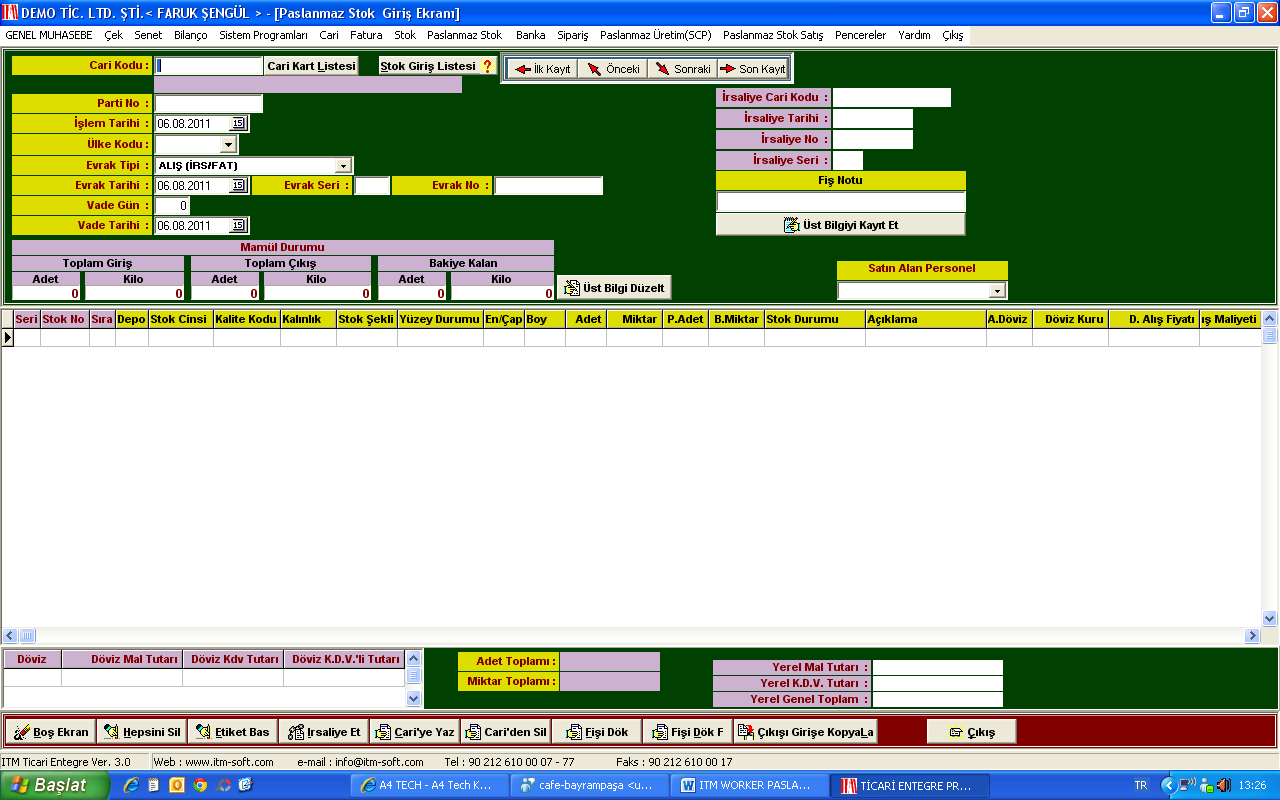Image resolution: width=1280 pixels, height=800 pixels.
Task: Open the Sistem Programları menu
Action: [264, 35]
